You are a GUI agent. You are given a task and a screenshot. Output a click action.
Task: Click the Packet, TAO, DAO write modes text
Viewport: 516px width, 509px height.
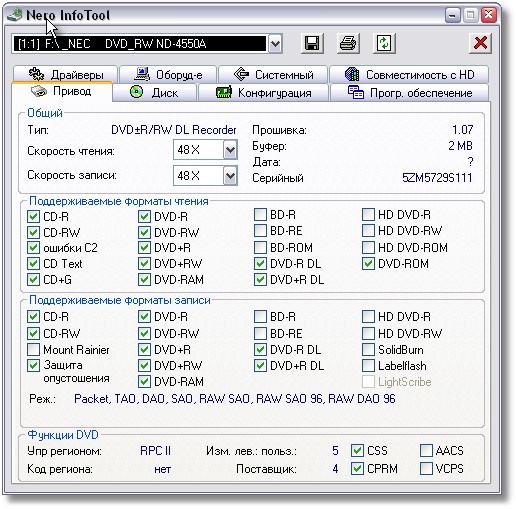point(235,399)
